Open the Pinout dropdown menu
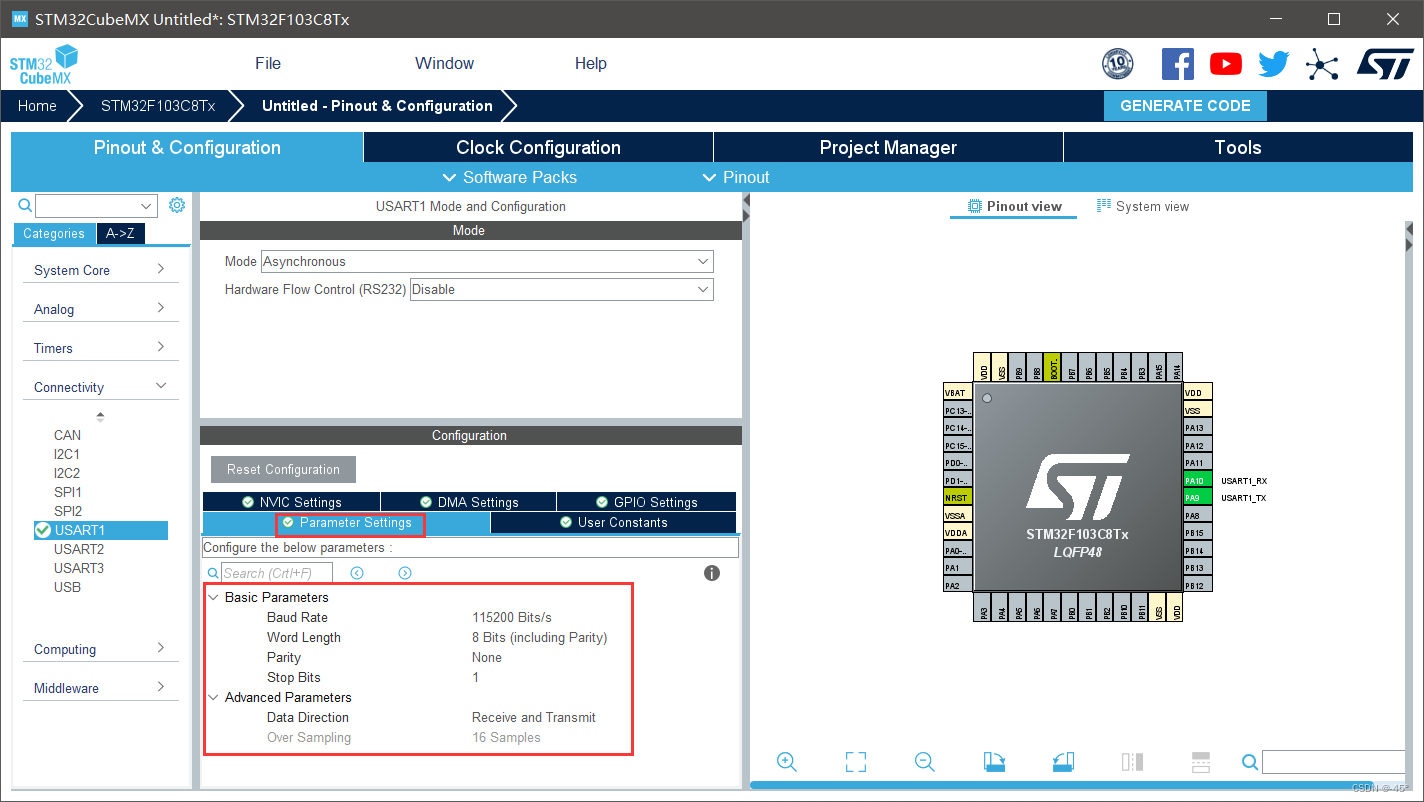Image resolution: width=1424 pixels, height=802 pixels. point(736,177)
